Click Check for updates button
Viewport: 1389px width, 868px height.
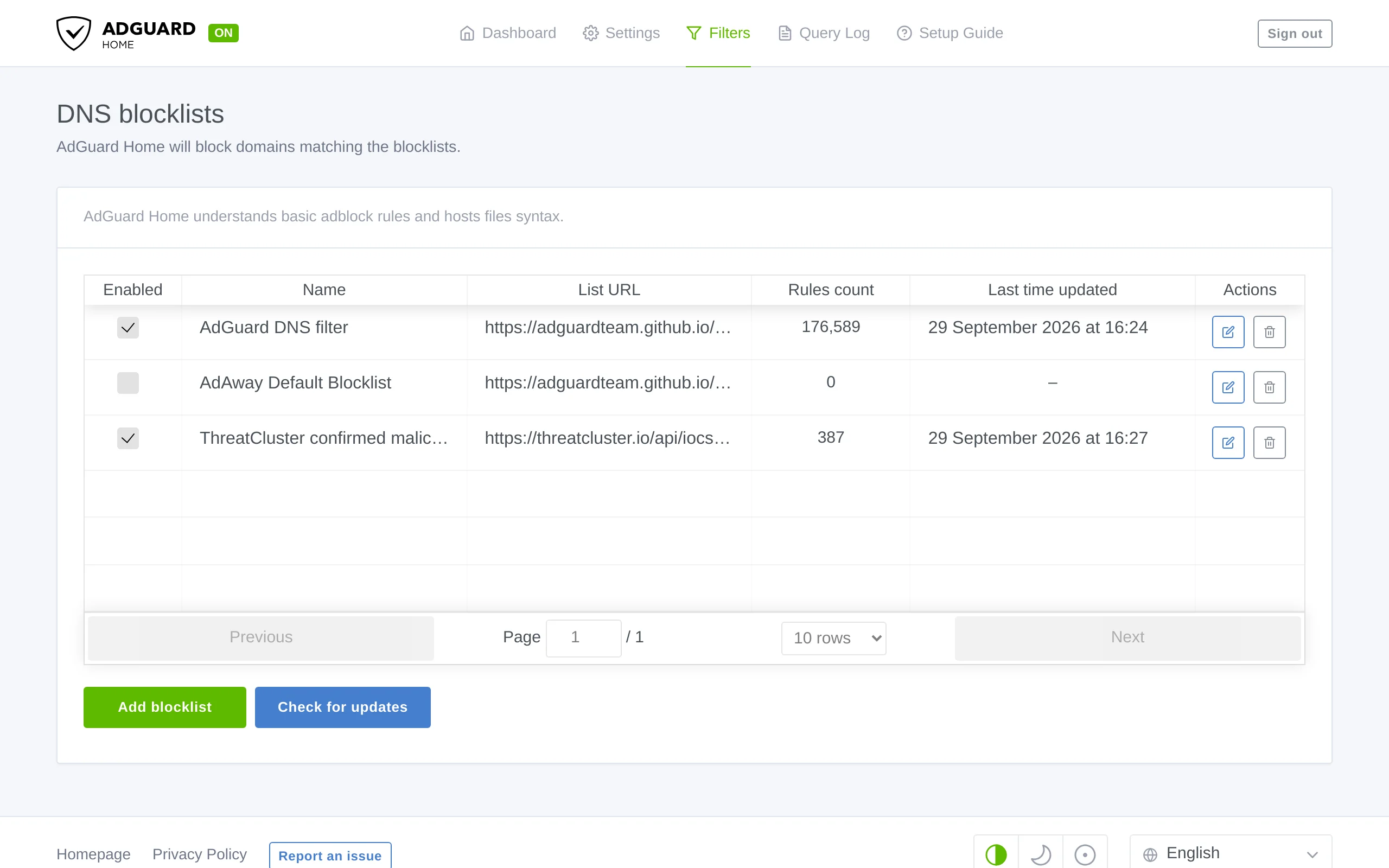pos(343,707)
